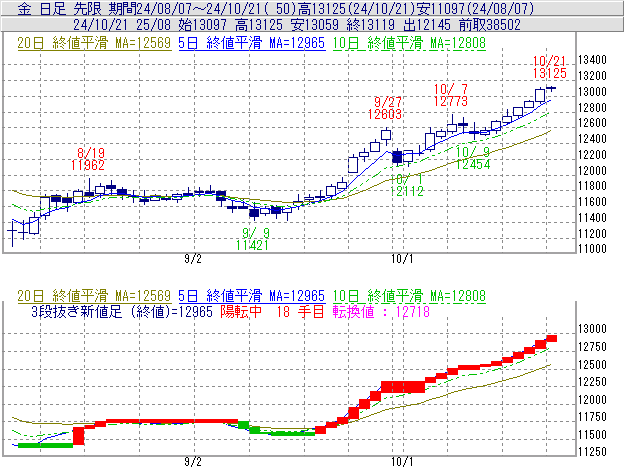
Task: Click the last candlestick at 10/21 in upper chart
Action: (551, 88)
